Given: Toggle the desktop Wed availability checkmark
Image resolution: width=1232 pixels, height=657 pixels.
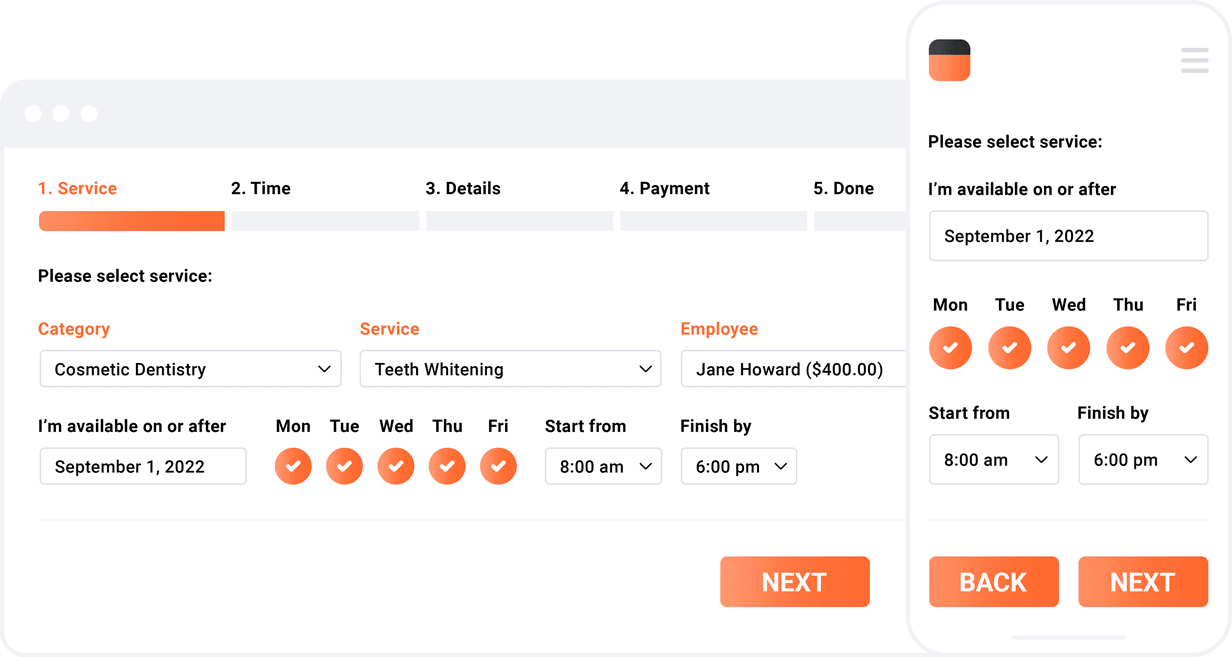Looking at the screenshot, I should [396, 466].
